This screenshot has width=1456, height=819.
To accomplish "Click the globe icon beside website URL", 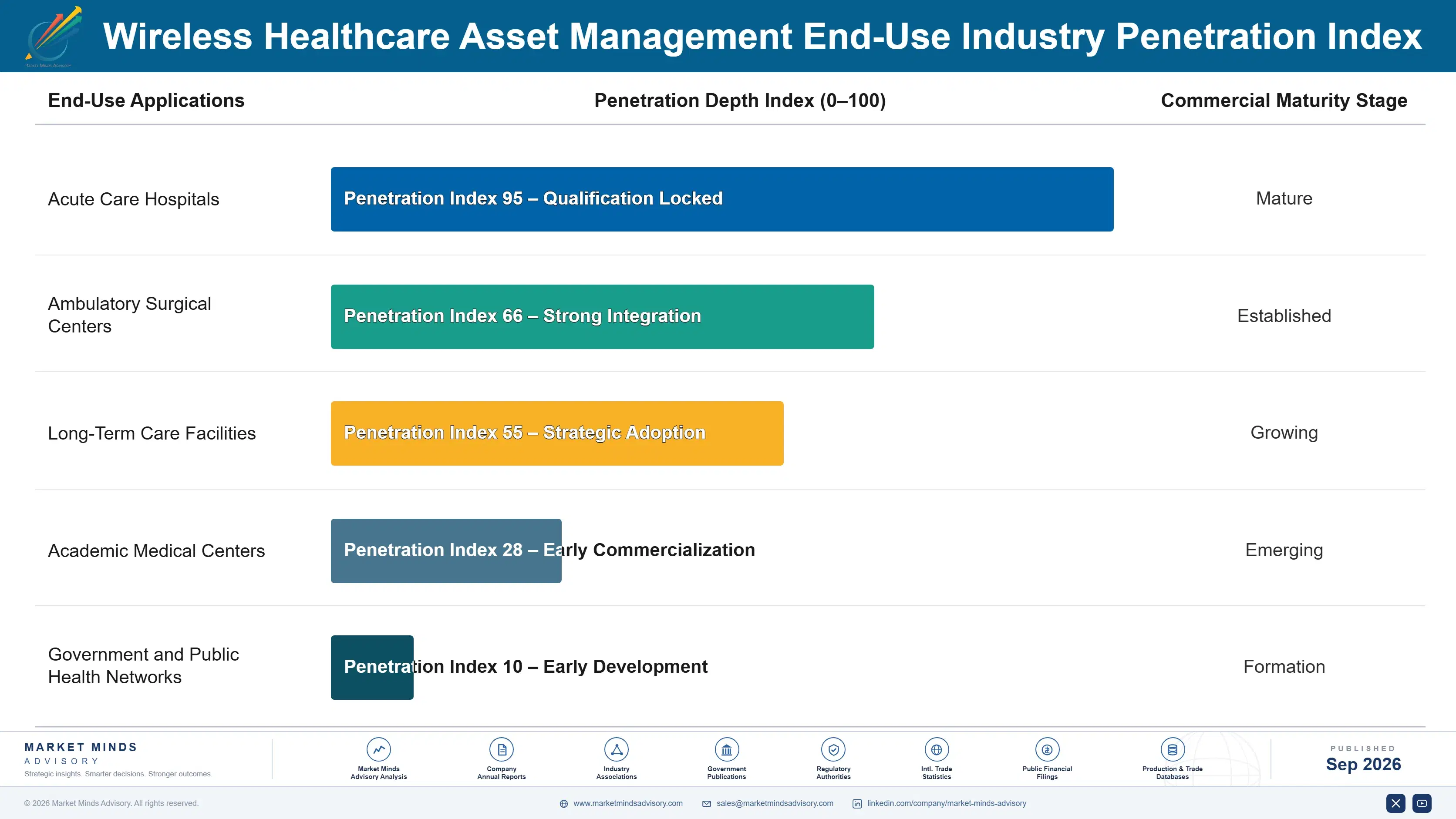I will tap(563, 804).
